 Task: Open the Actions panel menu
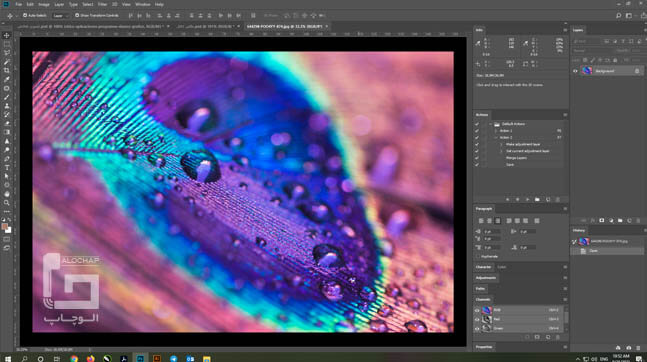pos(565,115)
